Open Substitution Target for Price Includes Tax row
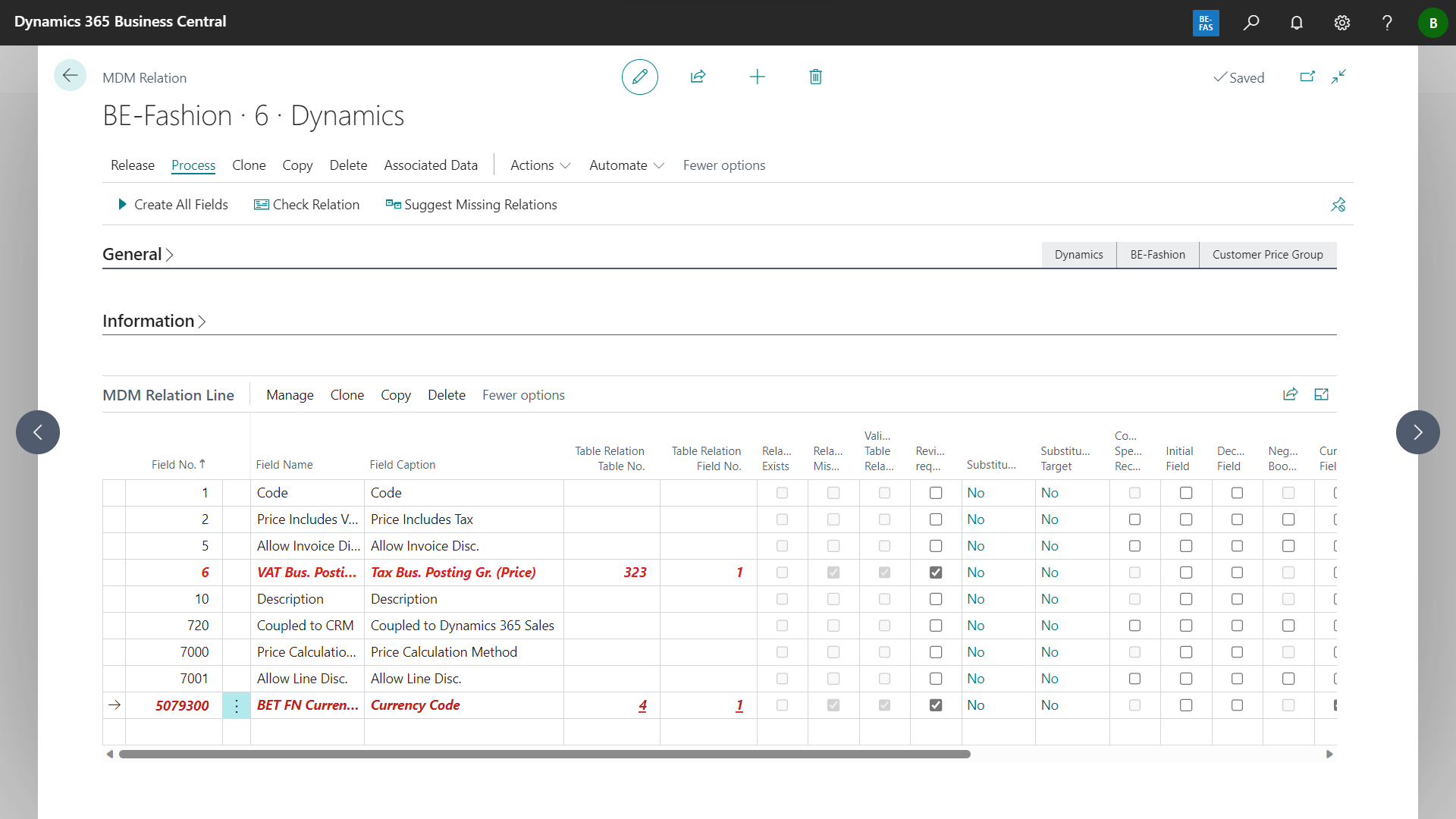This screenshot has height=819, width=1456. [x=1050, y=519]
